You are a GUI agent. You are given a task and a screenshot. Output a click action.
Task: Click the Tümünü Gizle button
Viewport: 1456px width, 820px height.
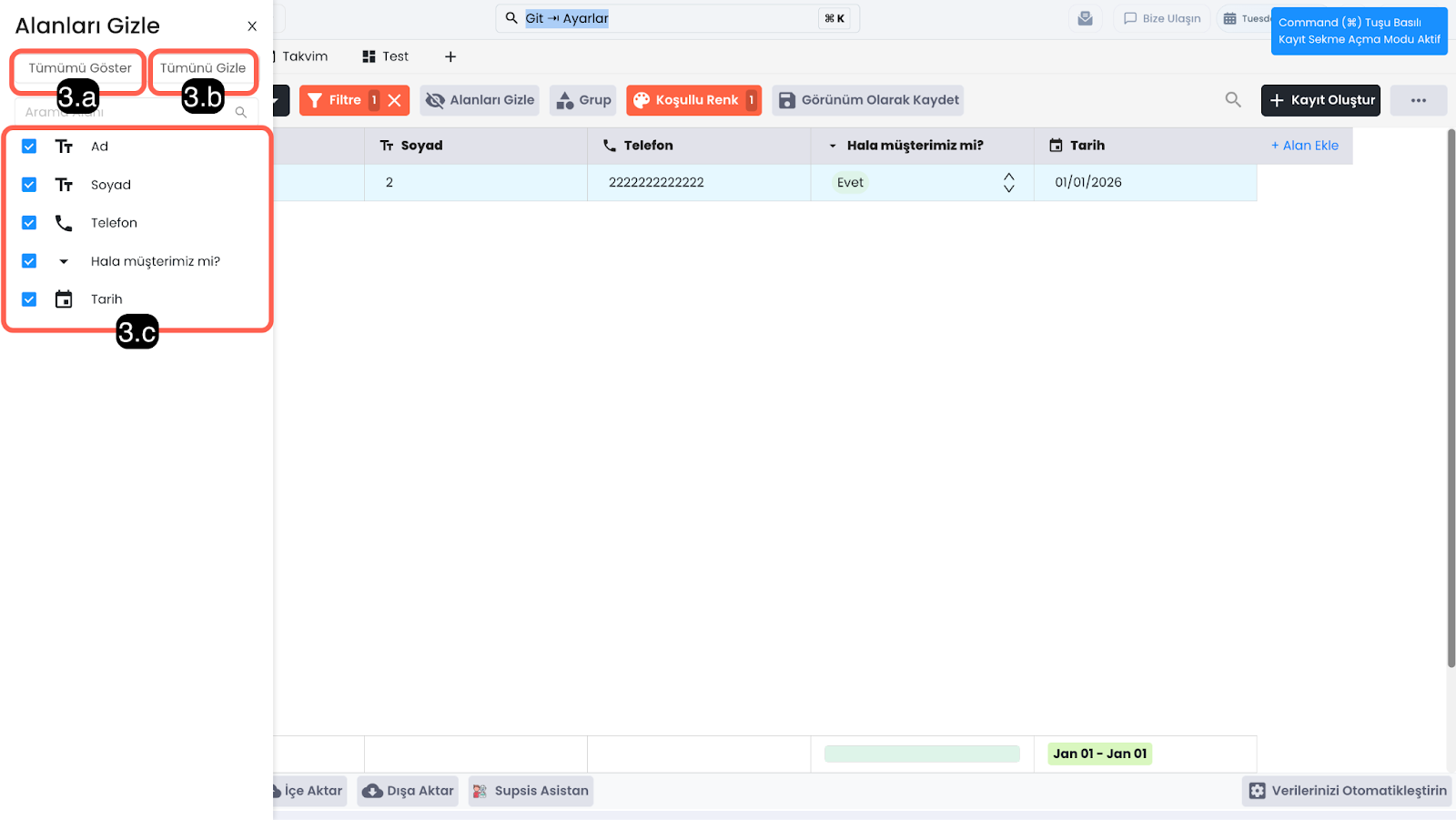pos(203,68)
